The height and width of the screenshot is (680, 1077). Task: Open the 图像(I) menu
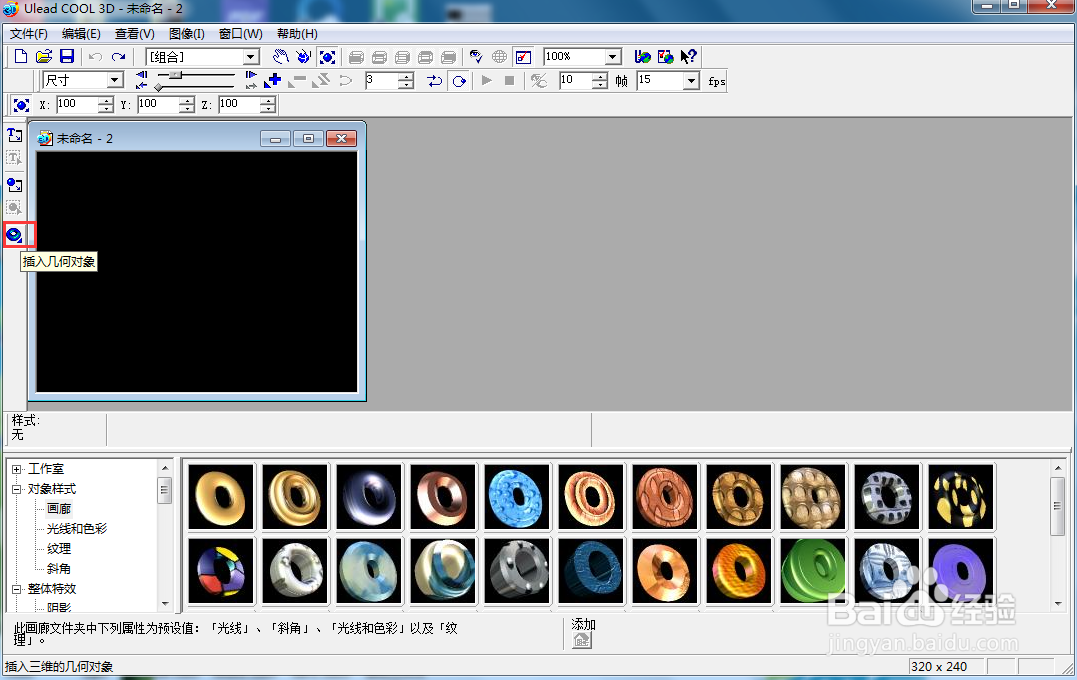[x=187, y=34]
